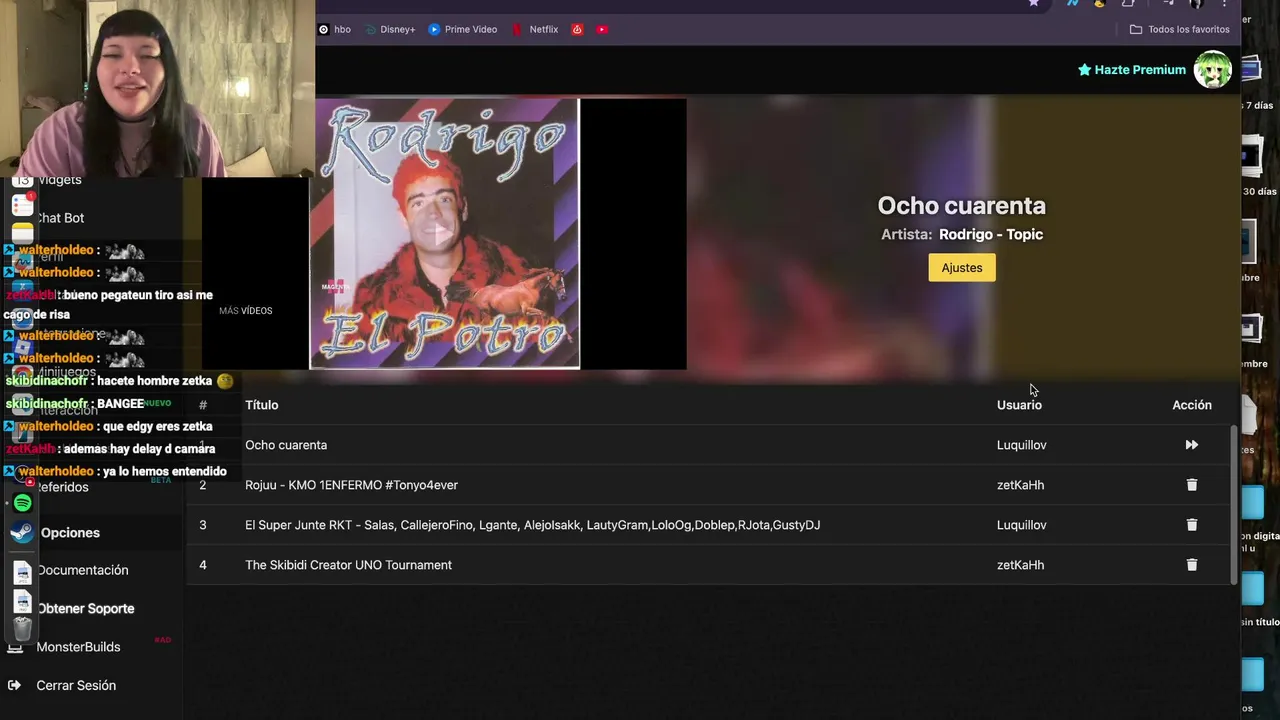Click the bookmark star in the address bar
The height and width of the screenshot is (720, 1280).
[x=1034, y=3]
